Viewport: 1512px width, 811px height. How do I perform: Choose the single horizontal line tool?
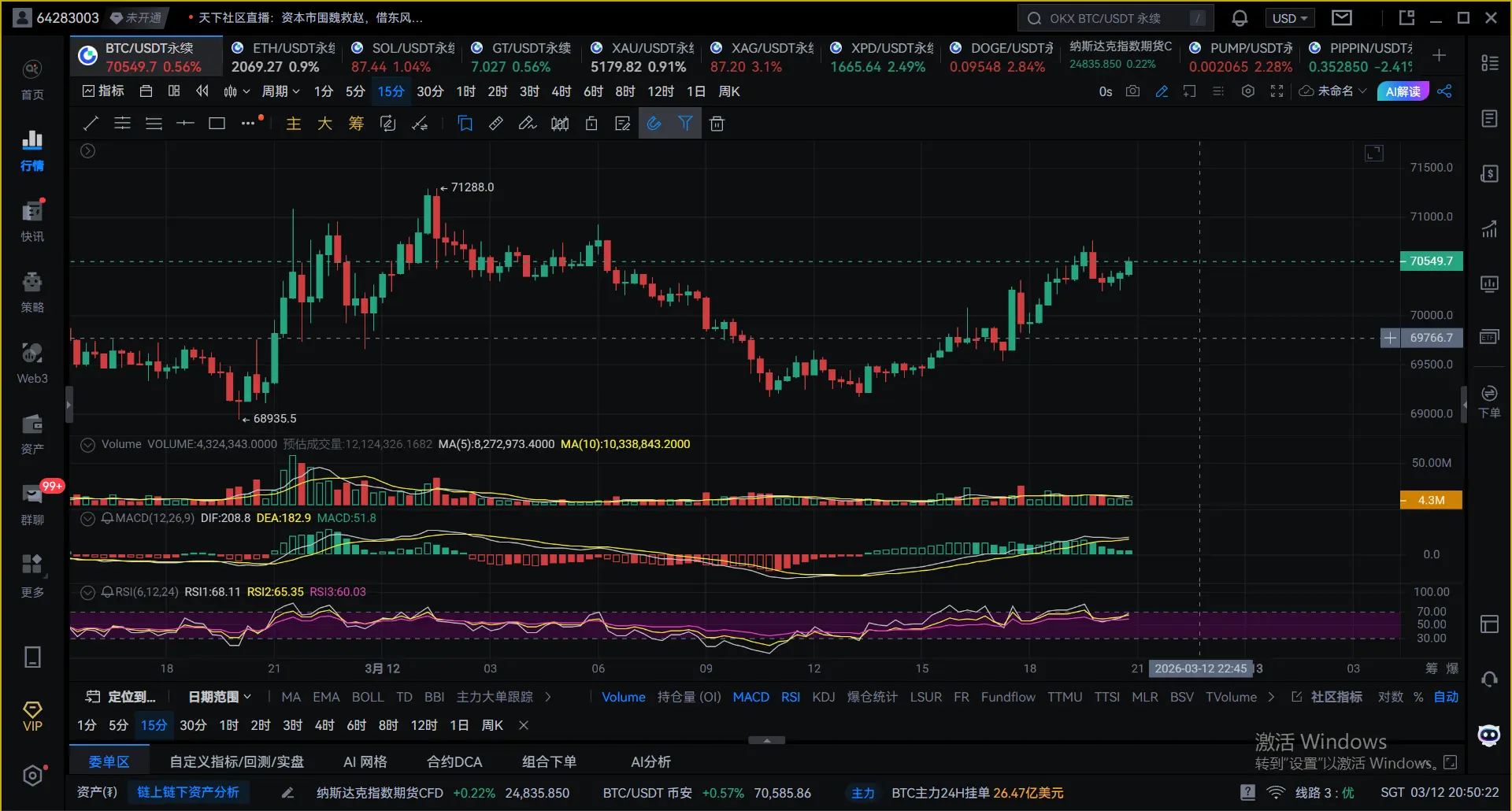coord(185,124)
